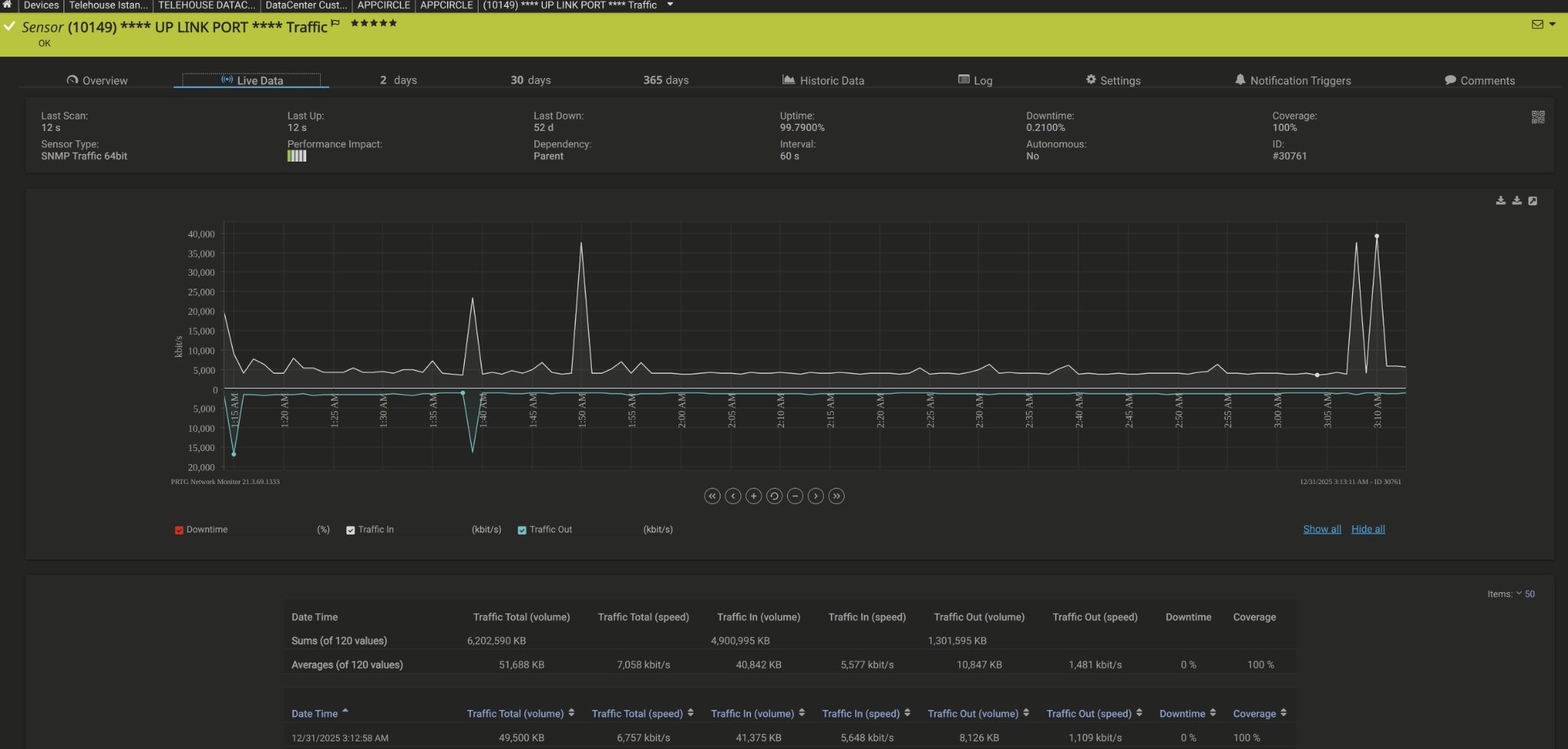This screenshot has width=1568, height=749.
Task: Click the zoom out graph button
Action: coord(795,496)
